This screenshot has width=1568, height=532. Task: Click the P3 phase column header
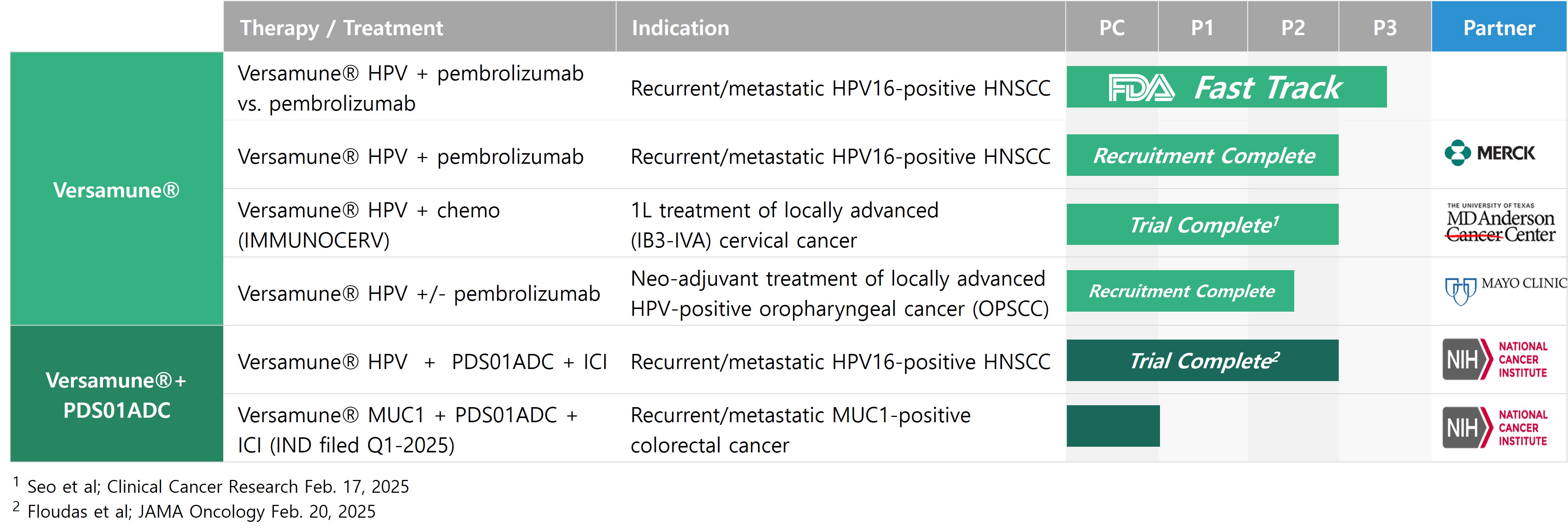[x=1384, y=28]
